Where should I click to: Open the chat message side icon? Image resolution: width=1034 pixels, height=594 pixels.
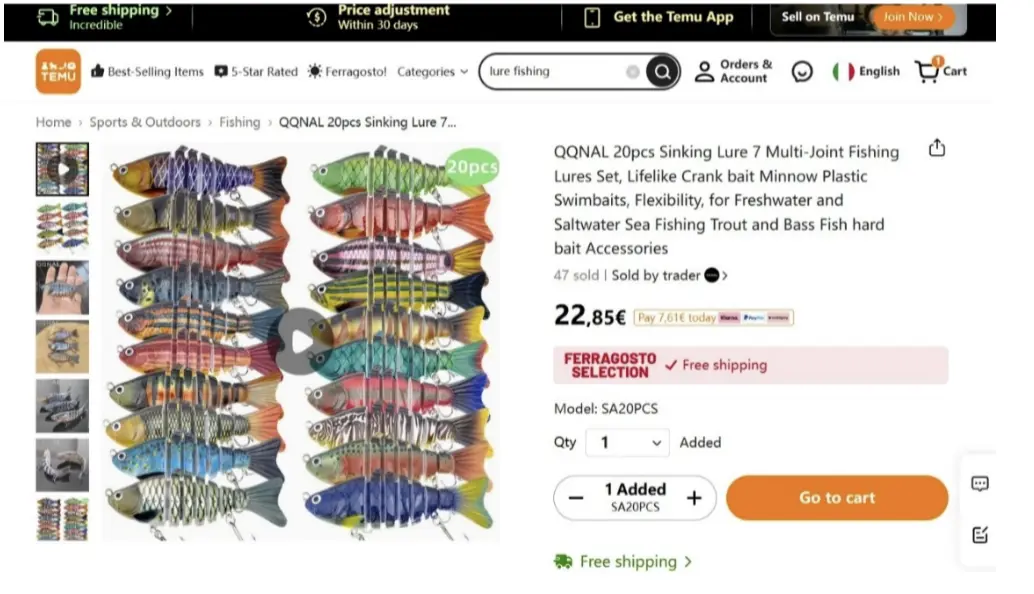pos(980,484)
